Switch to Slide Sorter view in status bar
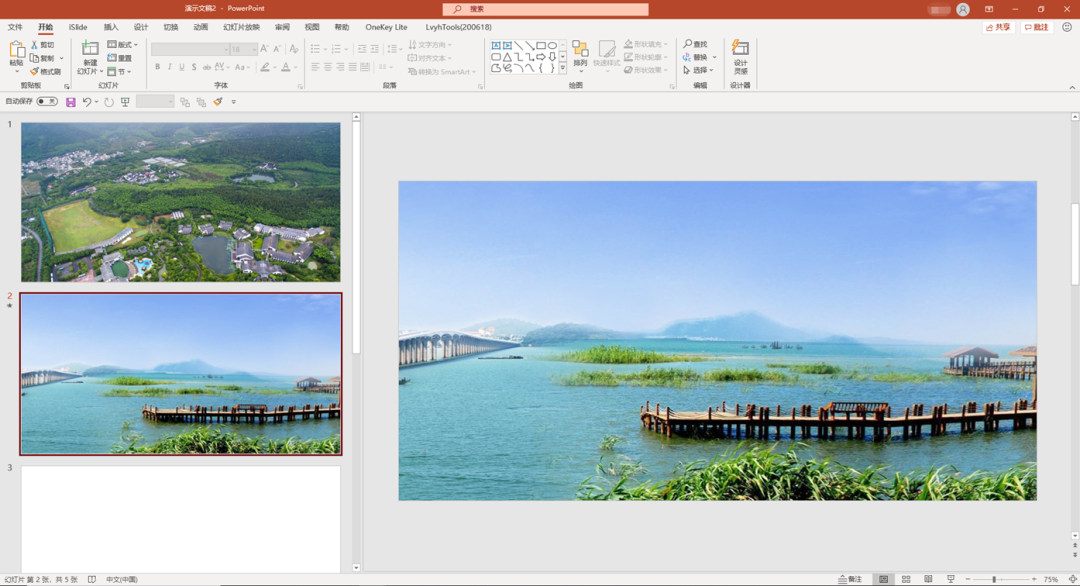This screenshot has height=586, width=1080. [x=906, y=579]
